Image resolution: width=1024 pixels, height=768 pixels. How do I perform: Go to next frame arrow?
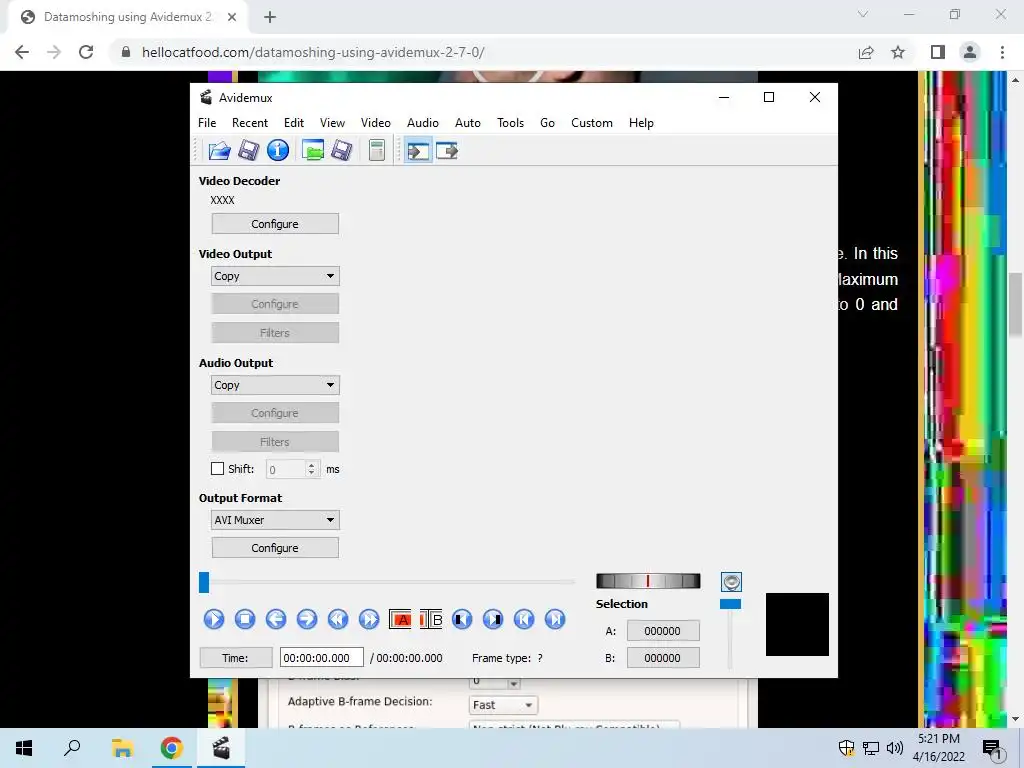(307, 619)
